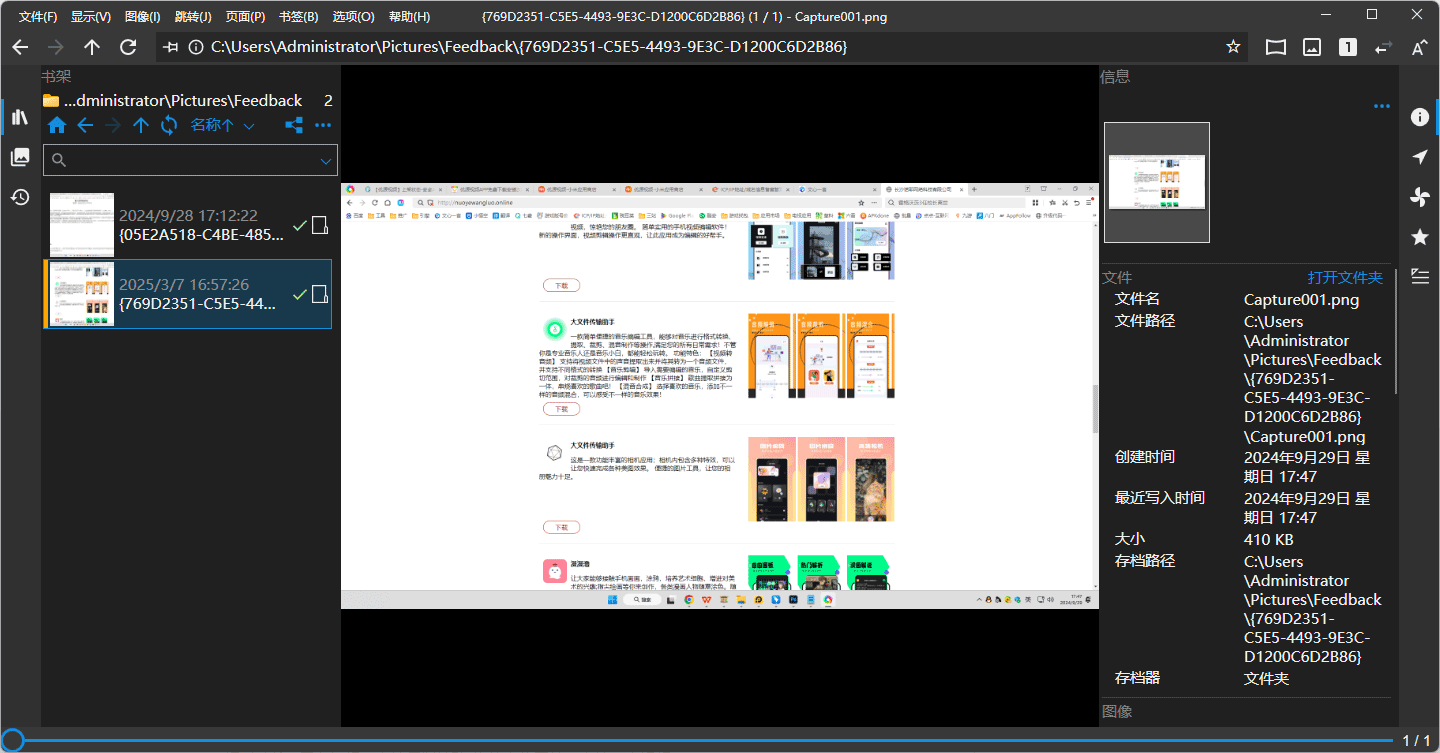The width and height of the screenshot is (1440, 753).
Task: Click the pin icon in the address bar
Action: (x=171, y=47)
